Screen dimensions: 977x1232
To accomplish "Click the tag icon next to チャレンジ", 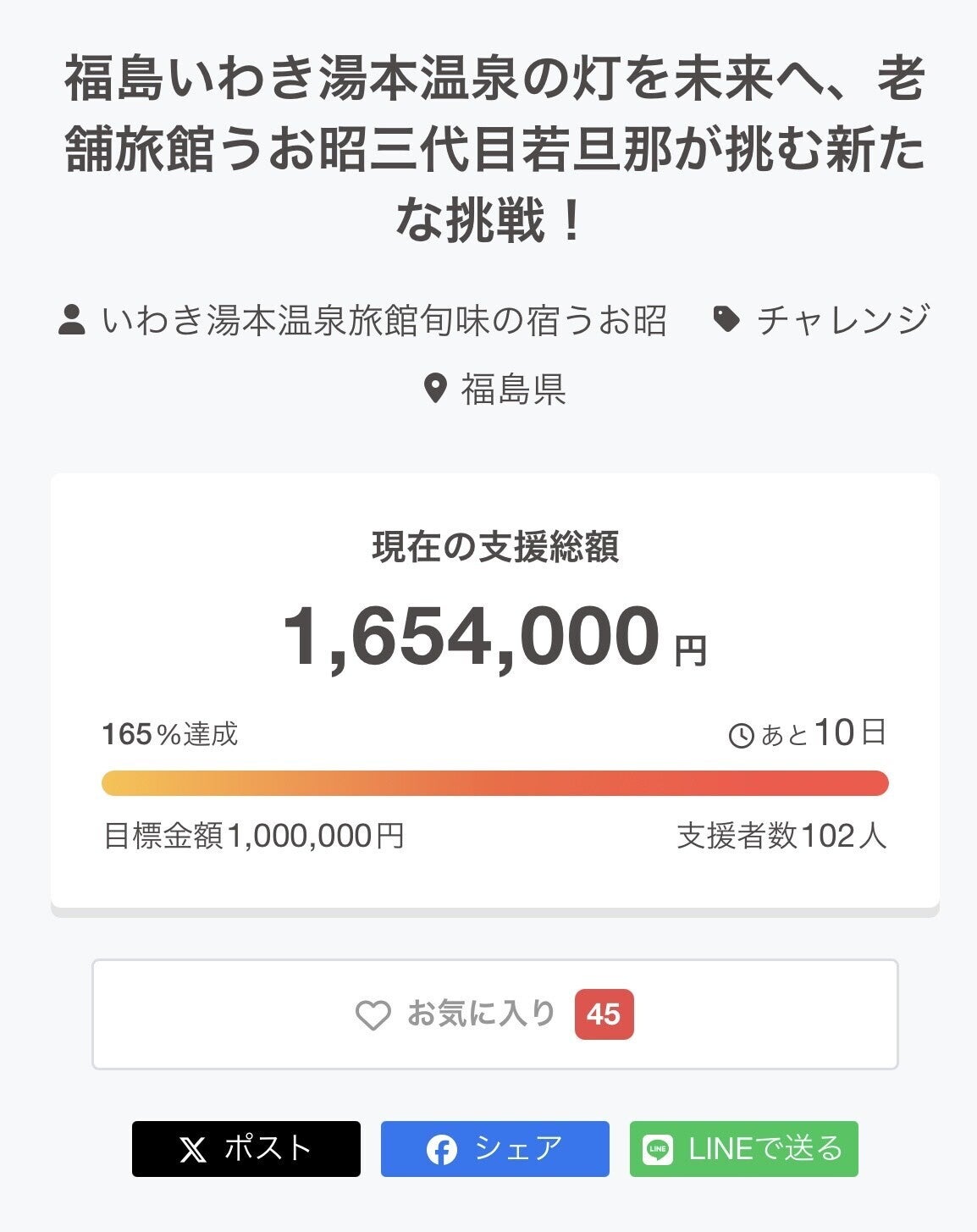I will 726,320.
